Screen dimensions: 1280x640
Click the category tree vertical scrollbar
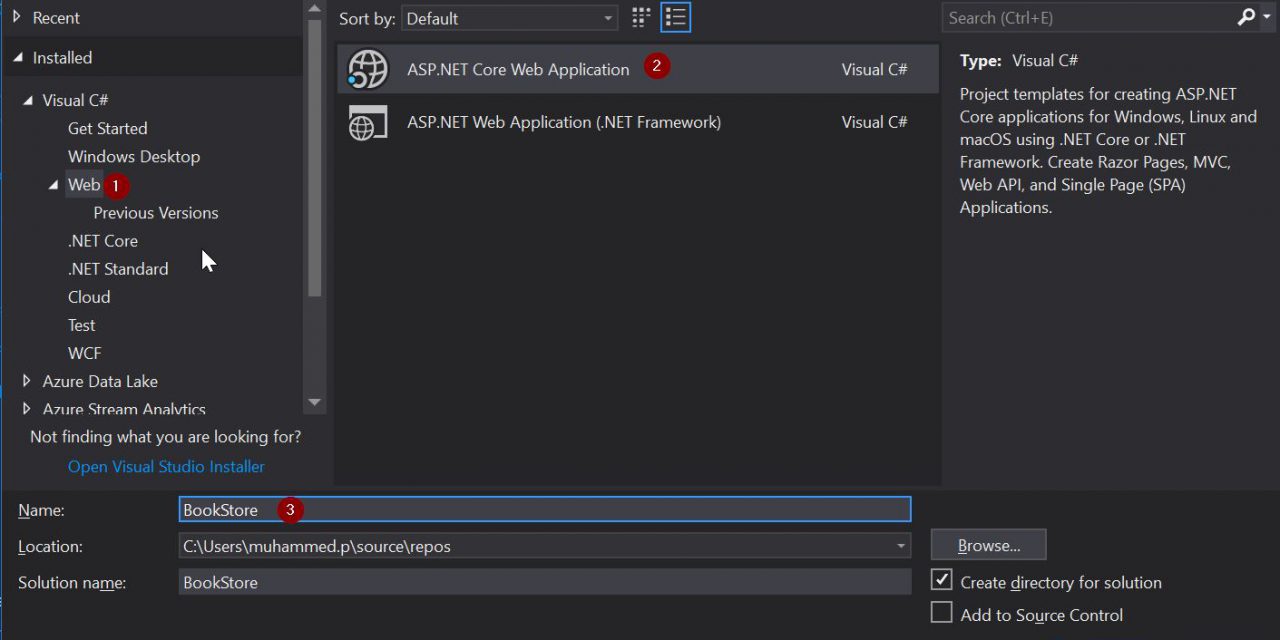pos(314,160)
